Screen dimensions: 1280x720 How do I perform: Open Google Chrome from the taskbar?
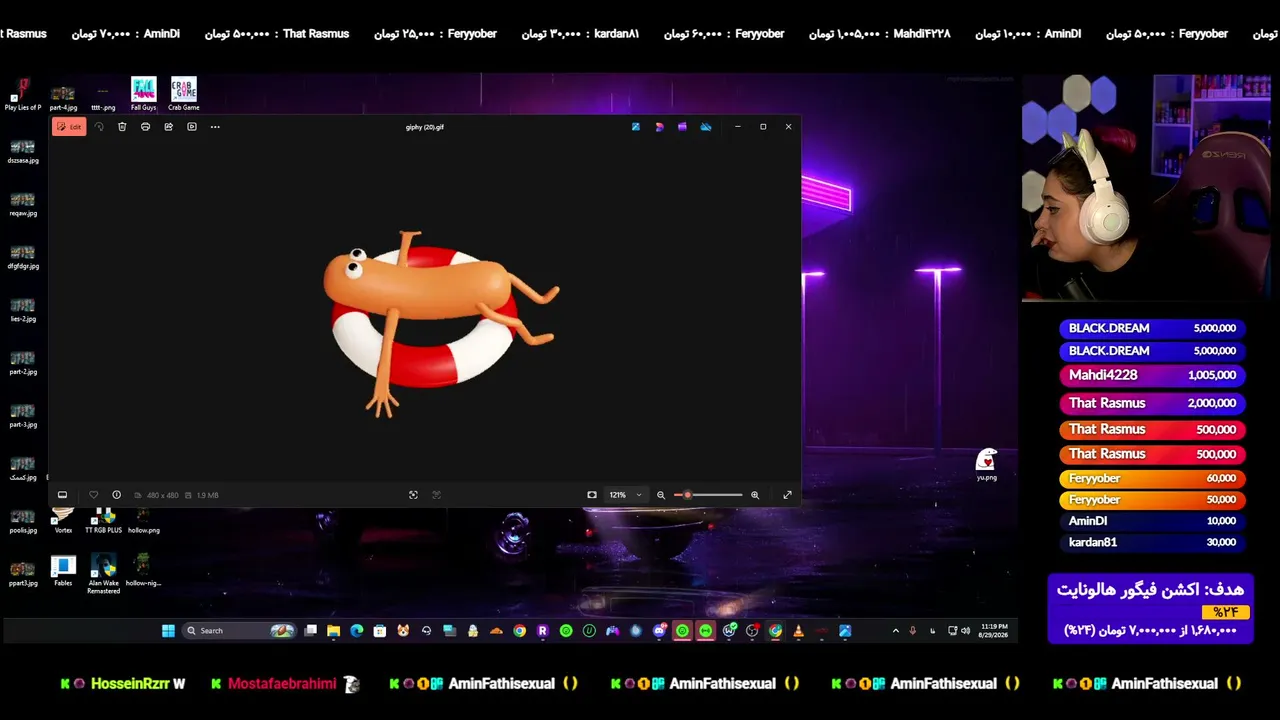(x=519, y=631)
